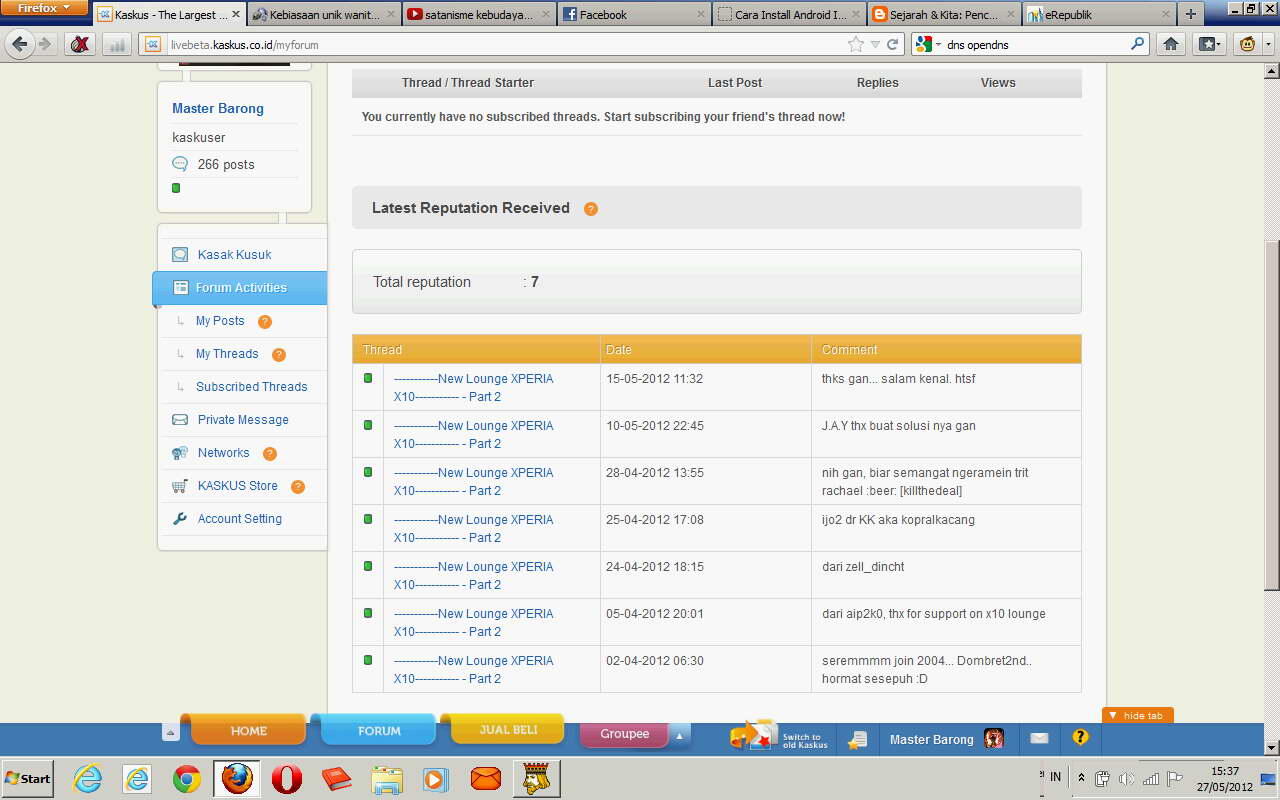
Task: Open the mail envelope taskbar icon
Action: (x=485, y=779)
